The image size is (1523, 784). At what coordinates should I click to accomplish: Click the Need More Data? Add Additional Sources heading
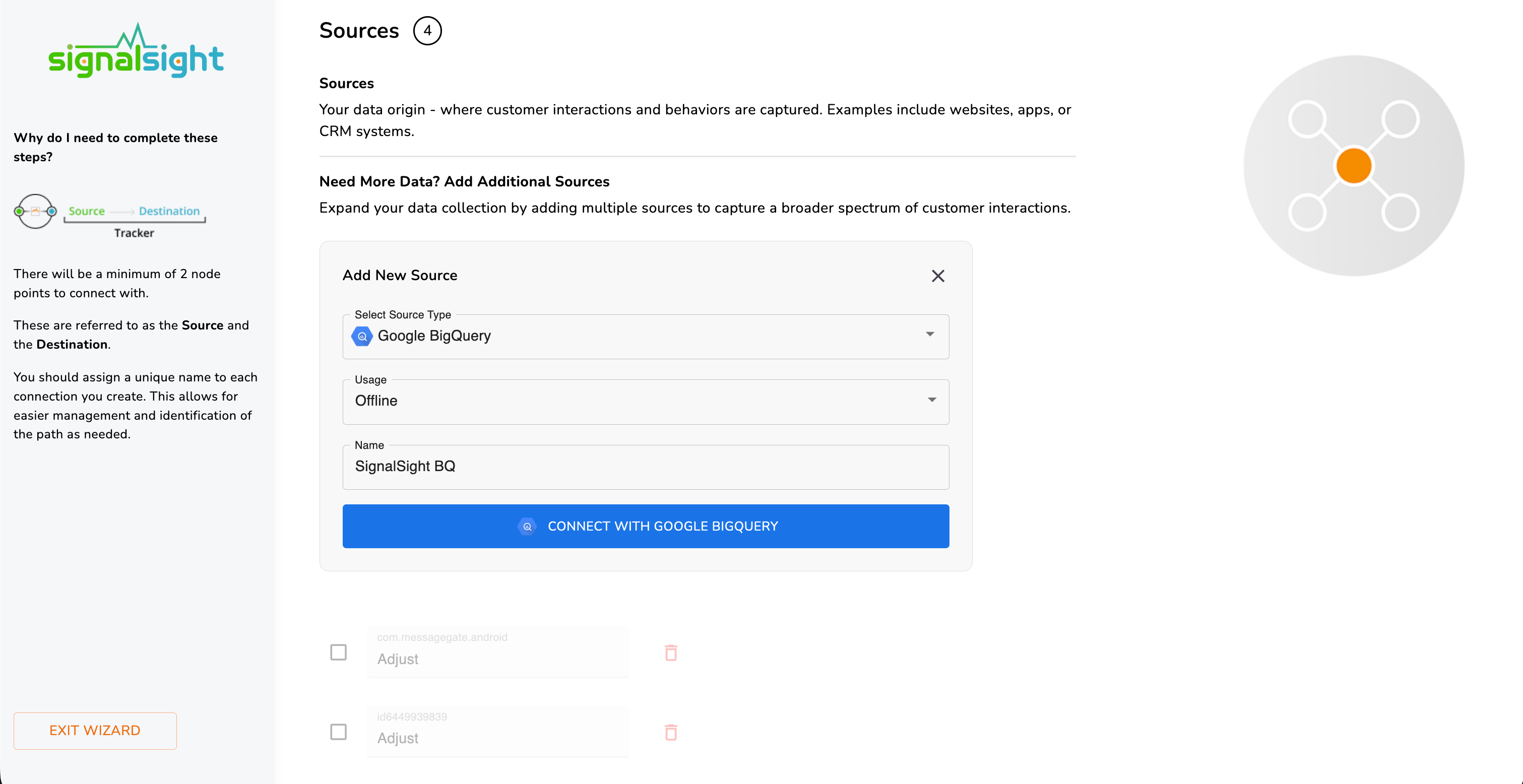pyautogui.click(x=464, y=181)
